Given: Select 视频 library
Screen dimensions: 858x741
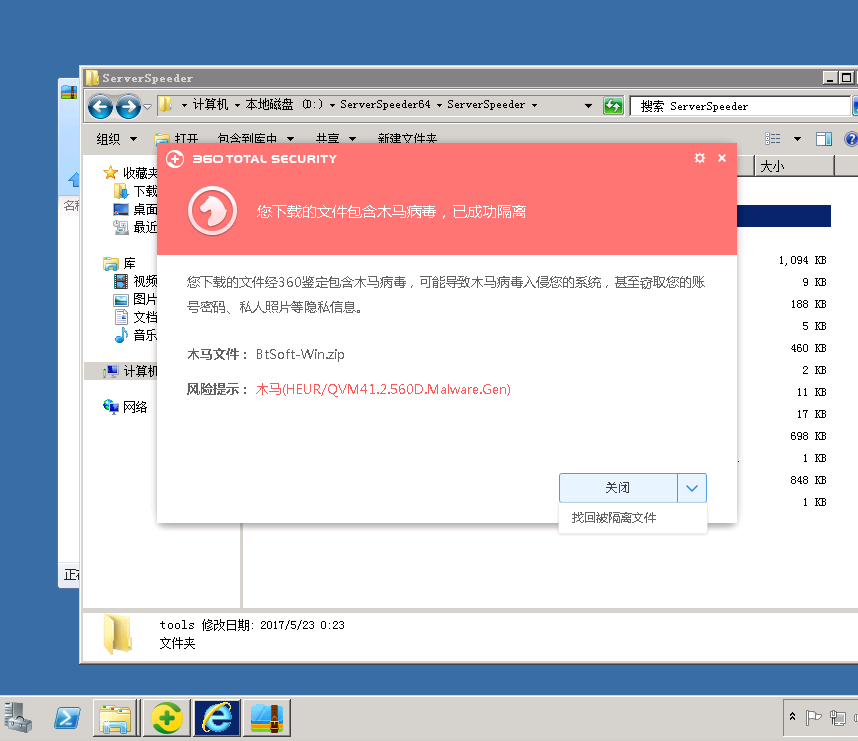Looking at the screenshot, I should [x=136, y=281].
